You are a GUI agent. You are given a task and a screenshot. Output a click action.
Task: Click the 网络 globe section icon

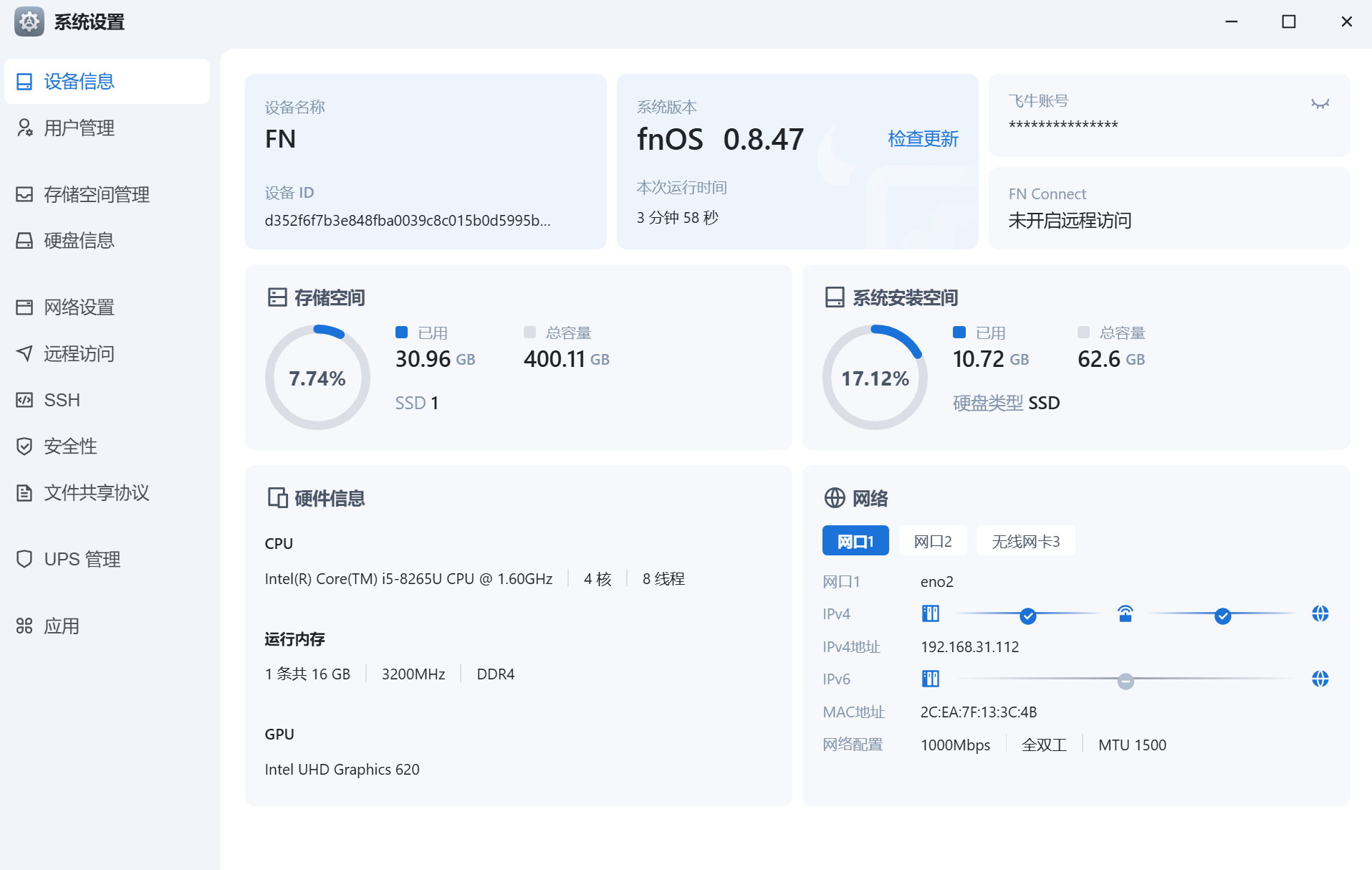(835, 498)
